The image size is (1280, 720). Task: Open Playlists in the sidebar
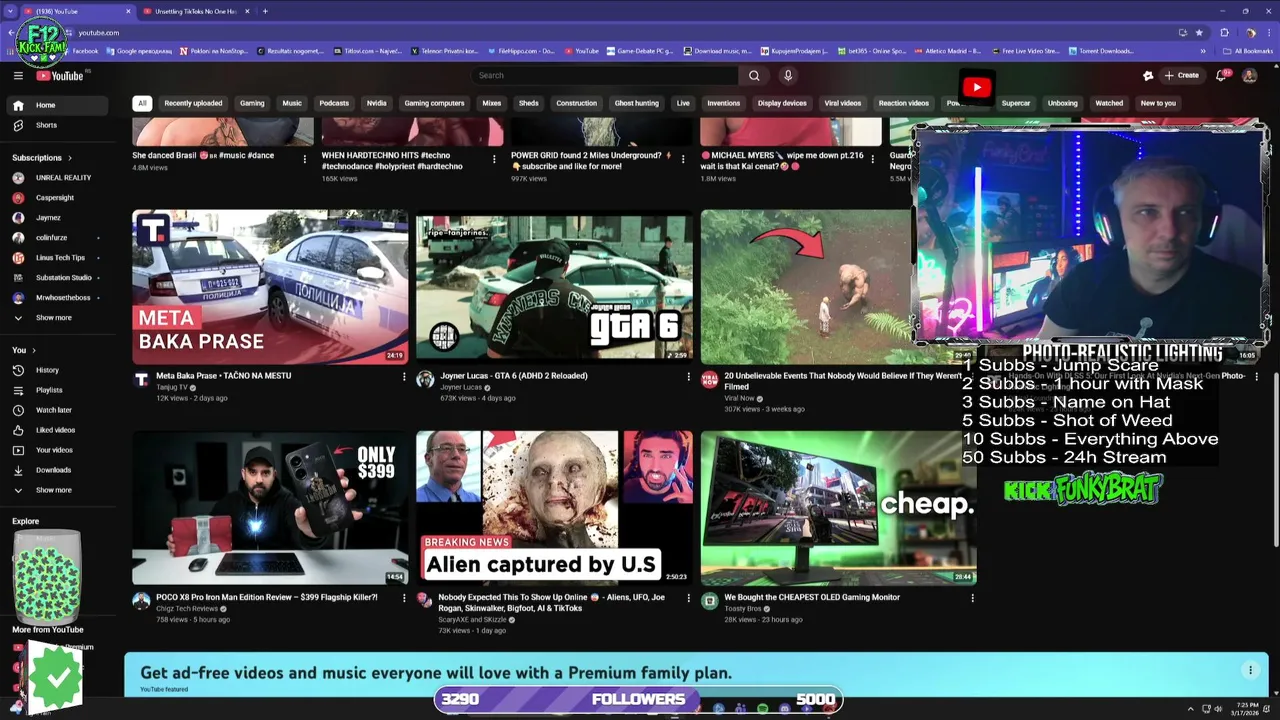pyautogui.click(x=58, y=390)
